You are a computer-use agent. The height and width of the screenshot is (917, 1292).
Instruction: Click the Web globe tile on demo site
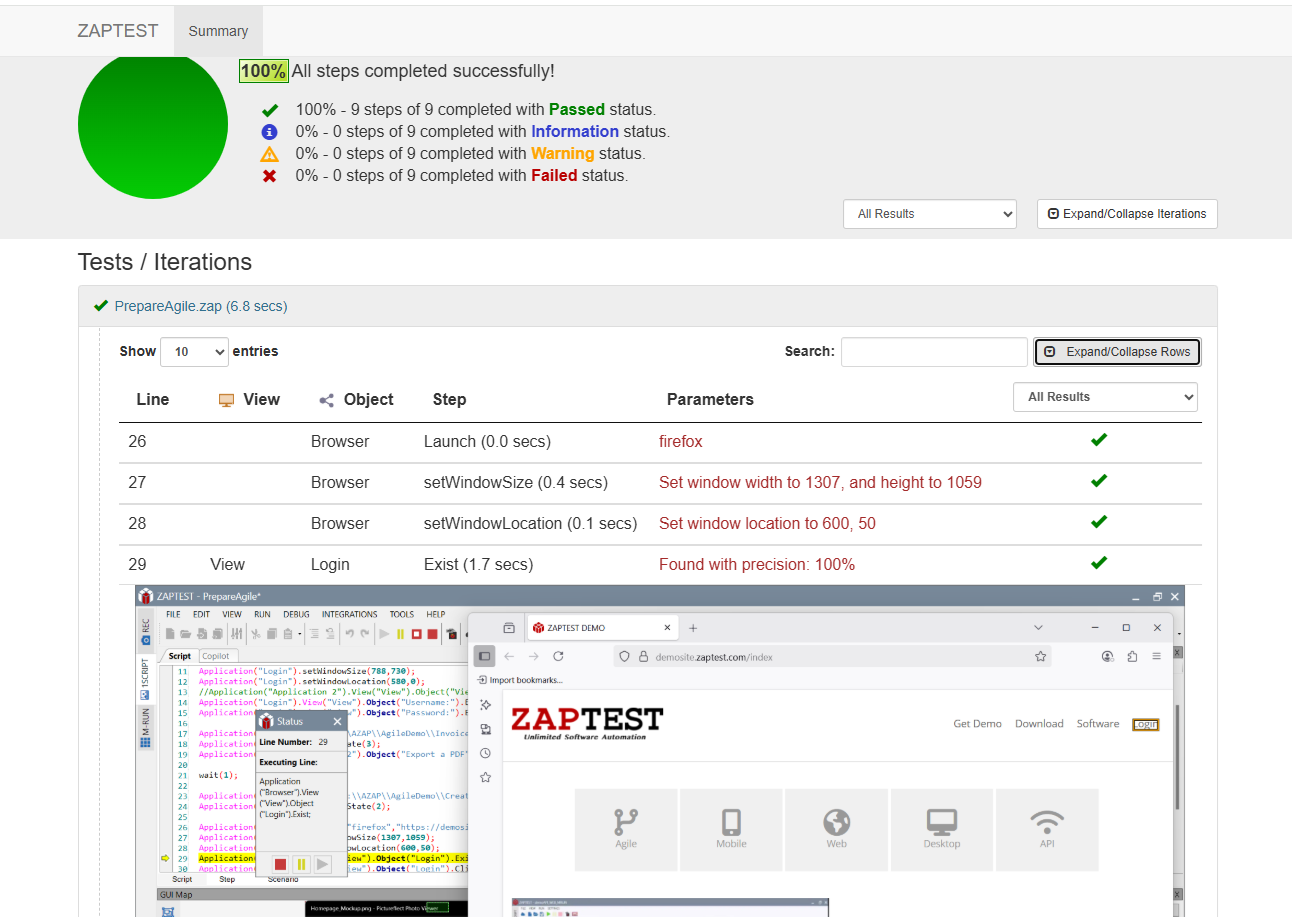pos(837,829)
